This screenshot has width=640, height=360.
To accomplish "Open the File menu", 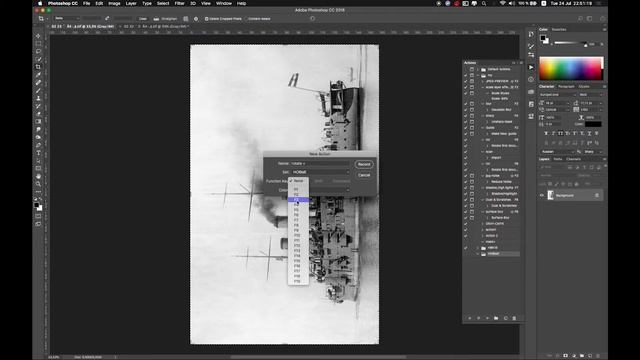I will tap(87, 3).
